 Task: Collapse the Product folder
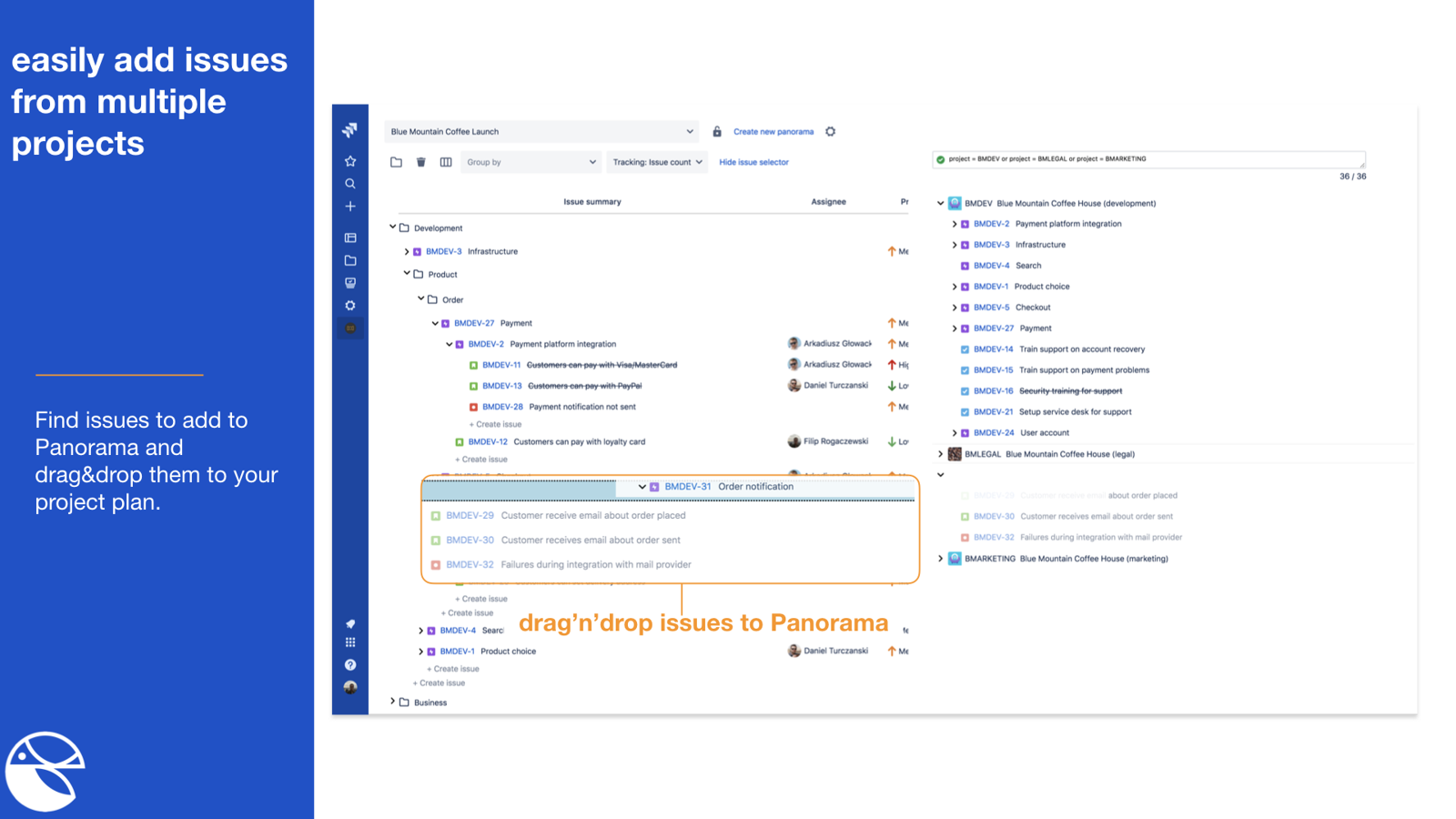point(407,274)
